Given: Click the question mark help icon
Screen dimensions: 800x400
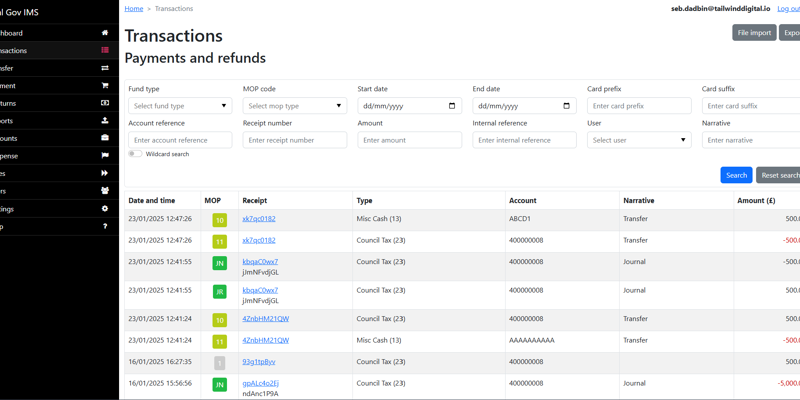Looking at the screenshot, I should click(104, 226).
